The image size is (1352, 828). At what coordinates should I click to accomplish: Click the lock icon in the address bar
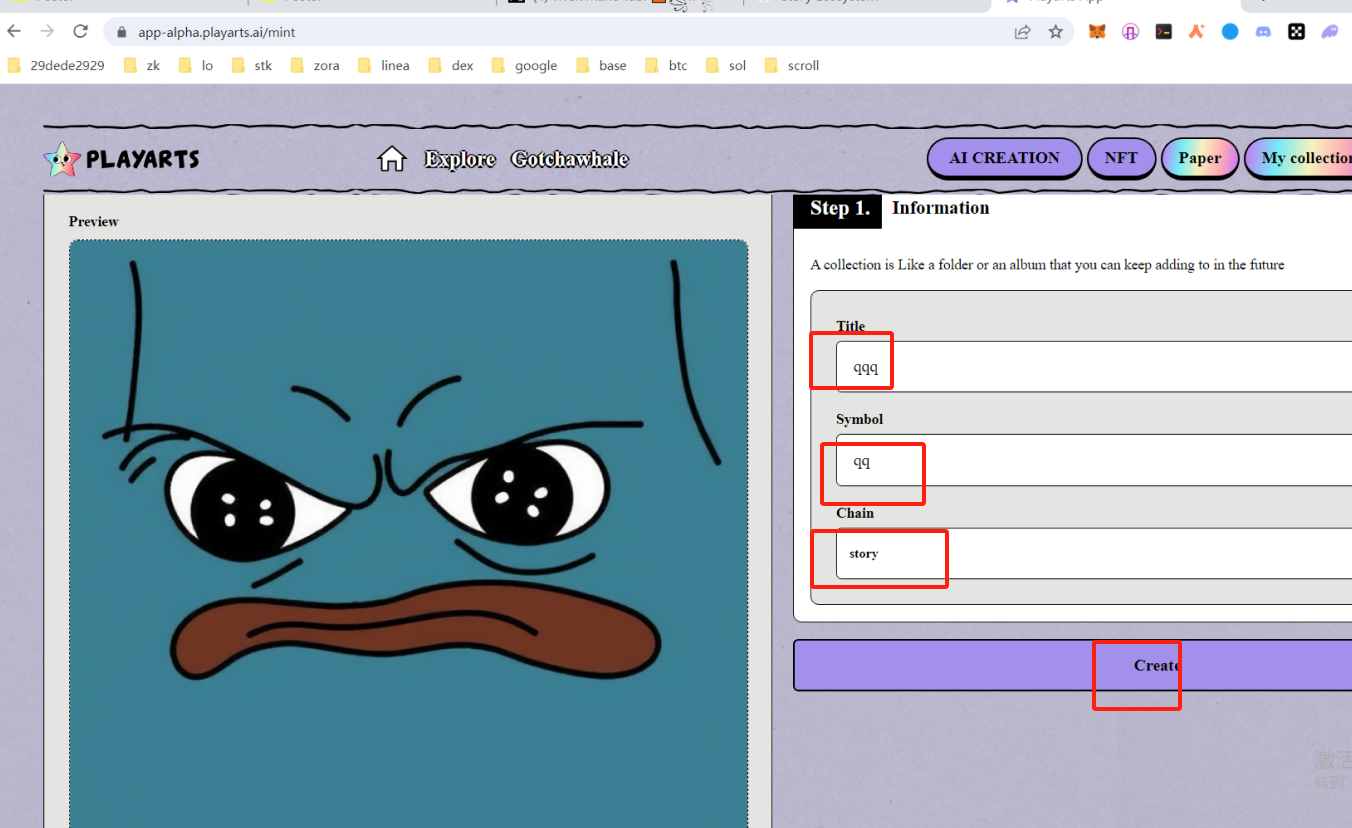coord(122,32)
